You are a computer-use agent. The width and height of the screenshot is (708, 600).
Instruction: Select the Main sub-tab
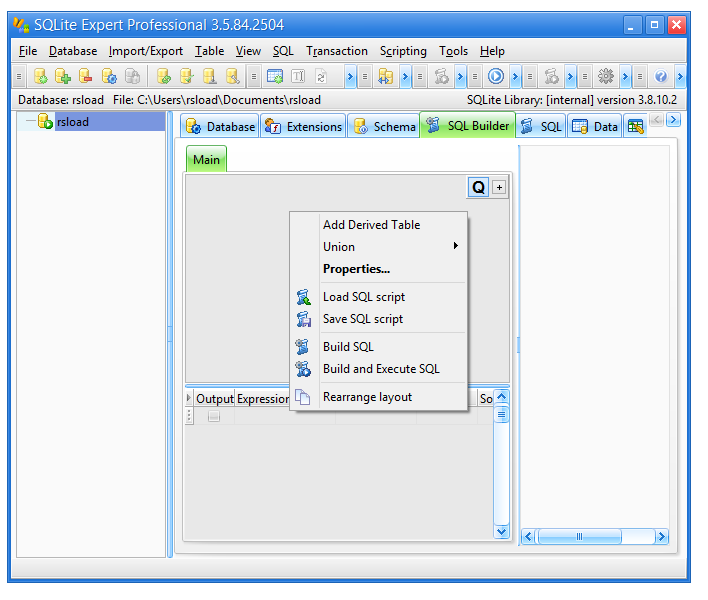[x=206, y=159]
